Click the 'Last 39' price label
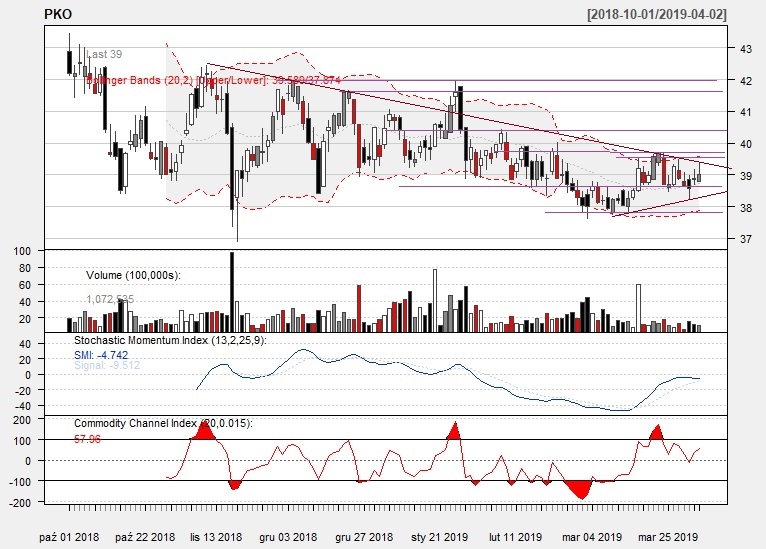Viewport: 766px width, 549px height. 104,54
